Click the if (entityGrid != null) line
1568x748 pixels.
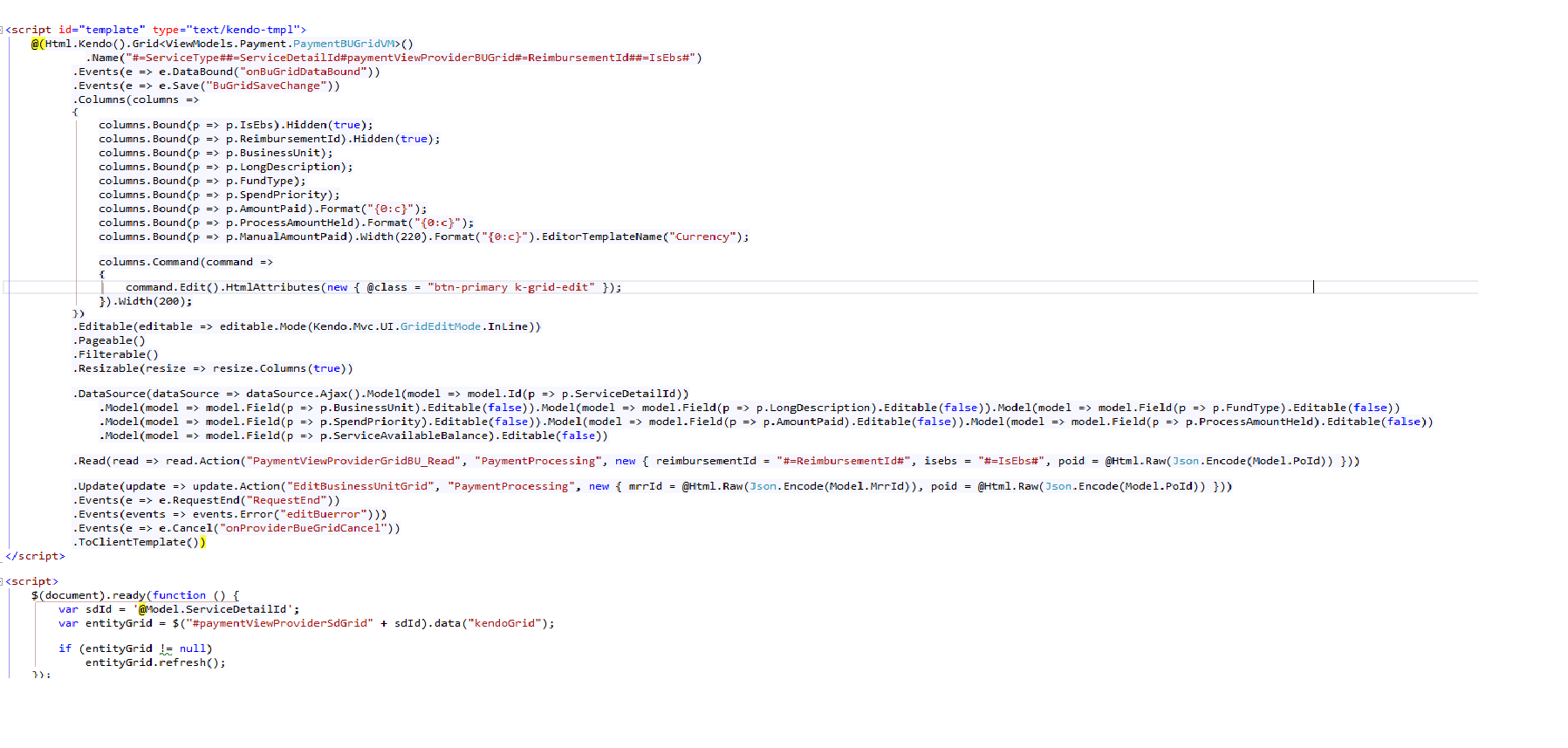(135, 648)
